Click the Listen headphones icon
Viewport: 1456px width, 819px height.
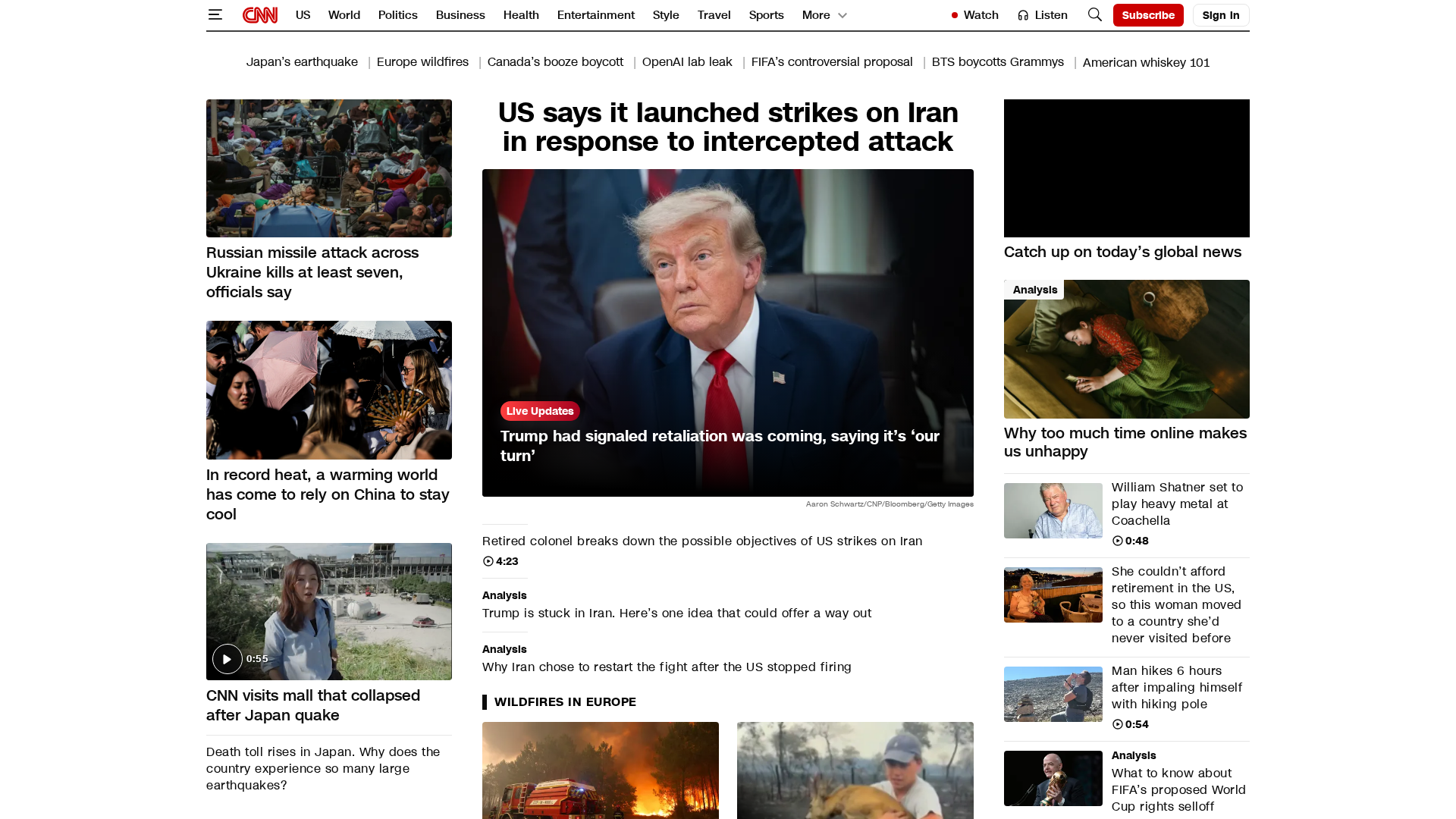pos(1023,15)
